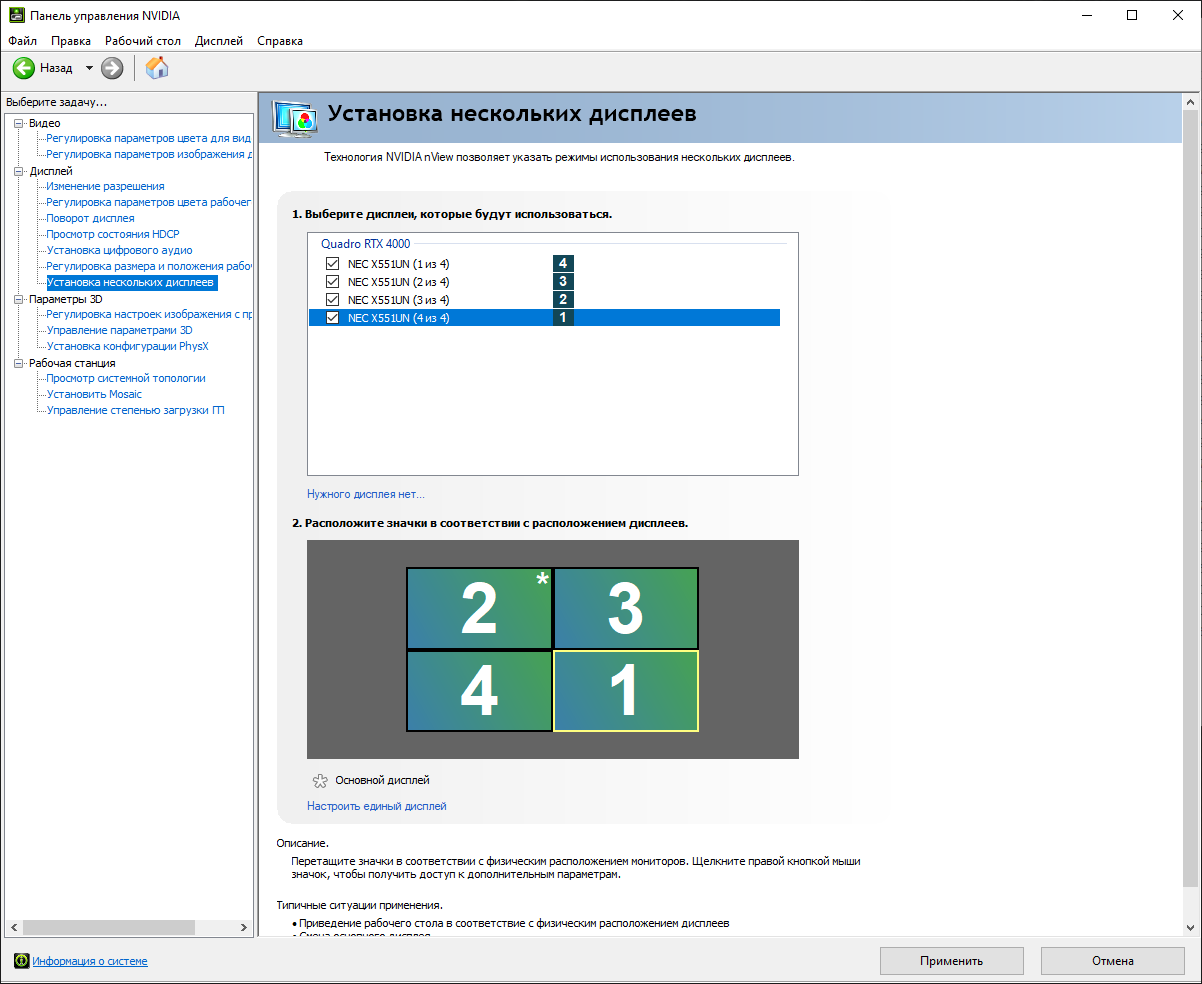Open the Рабочий стол menu
The image size is (1202, 984).
(x=143, y=41)
